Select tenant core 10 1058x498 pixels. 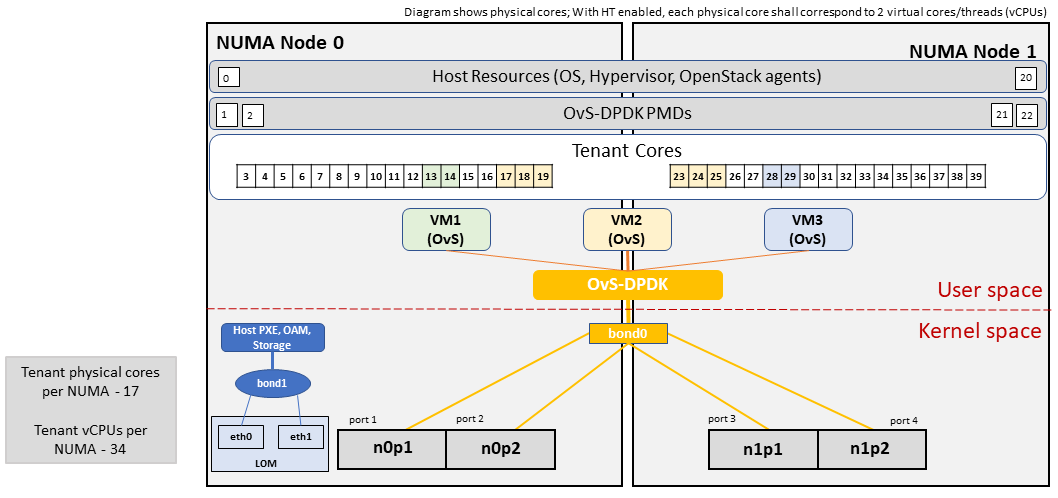(x=376, y=176)
